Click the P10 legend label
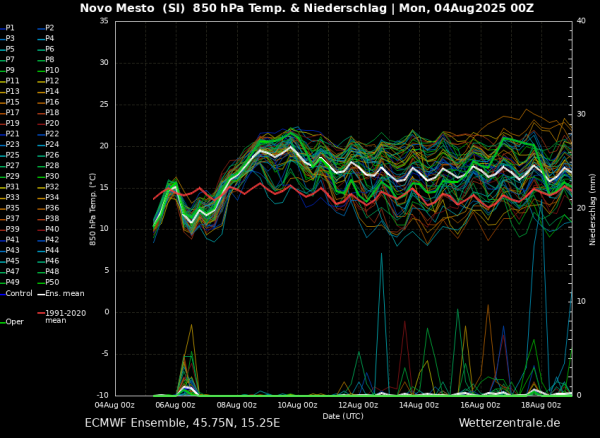Viewport: 600px width, 438px height. [x=52, y=70]
